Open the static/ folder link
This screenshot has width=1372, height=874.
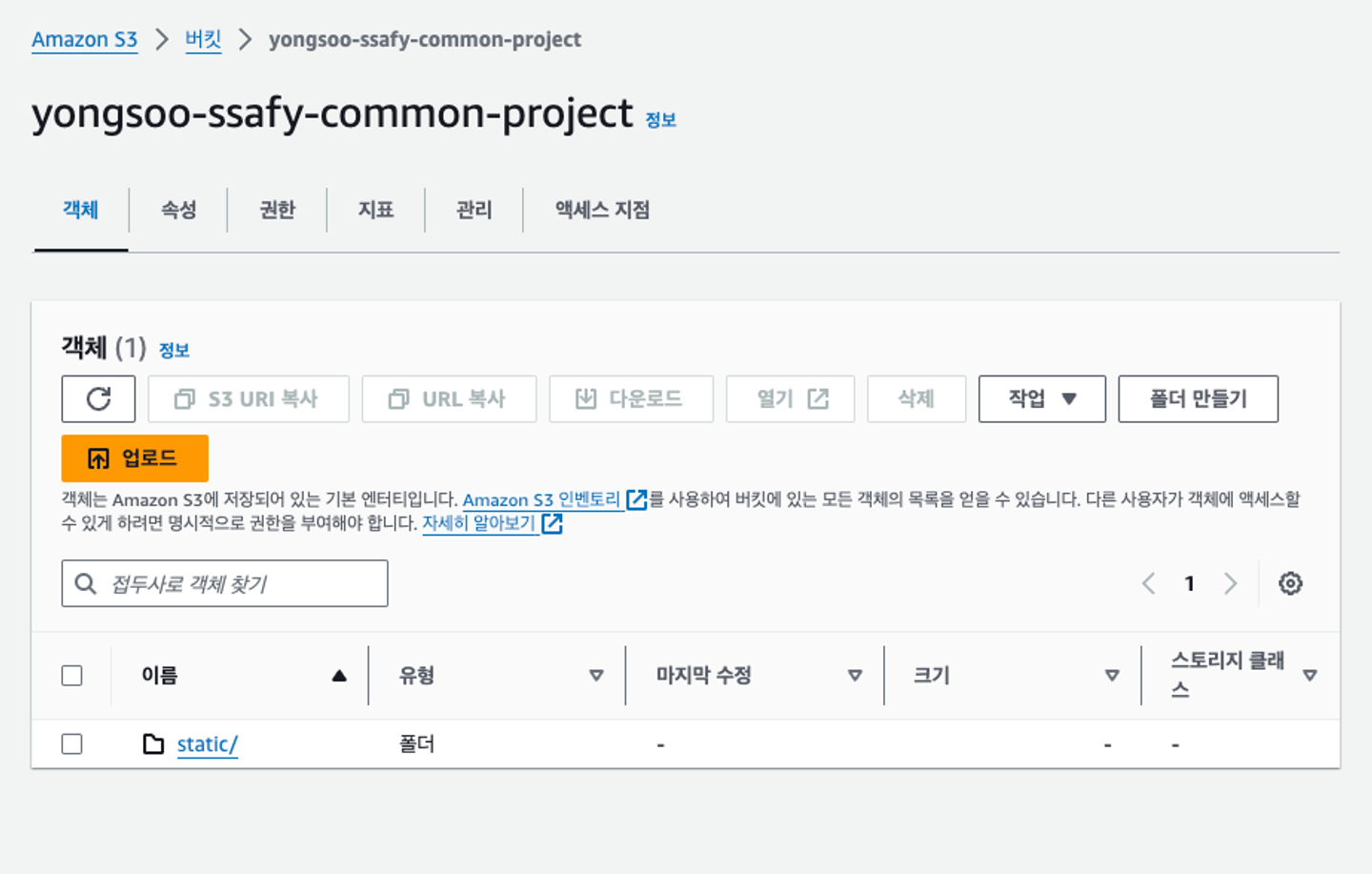point(207,743)
